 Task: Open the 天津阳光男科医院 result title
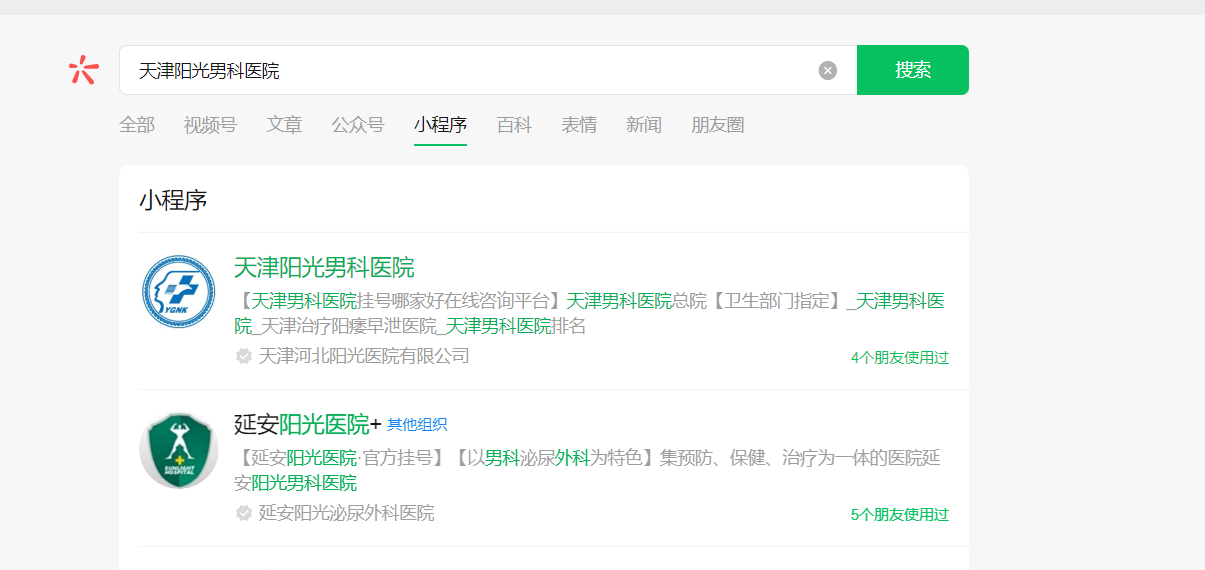tap(324, 268)
